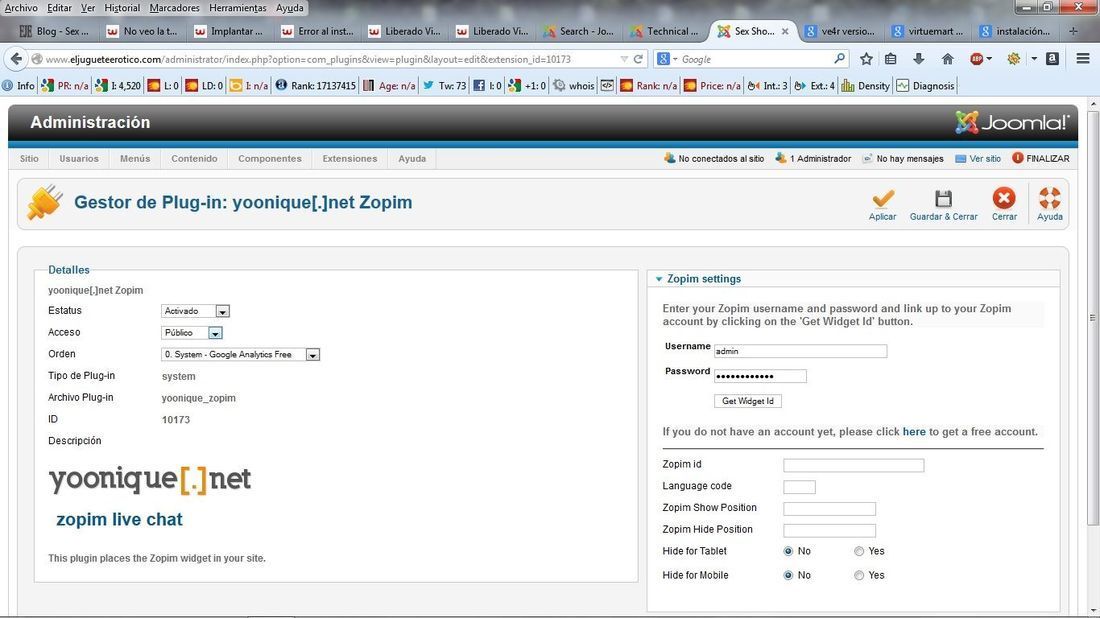Open browser Herramientas menu
This screenshot has width=1100, height=618.
click(237, 8)
